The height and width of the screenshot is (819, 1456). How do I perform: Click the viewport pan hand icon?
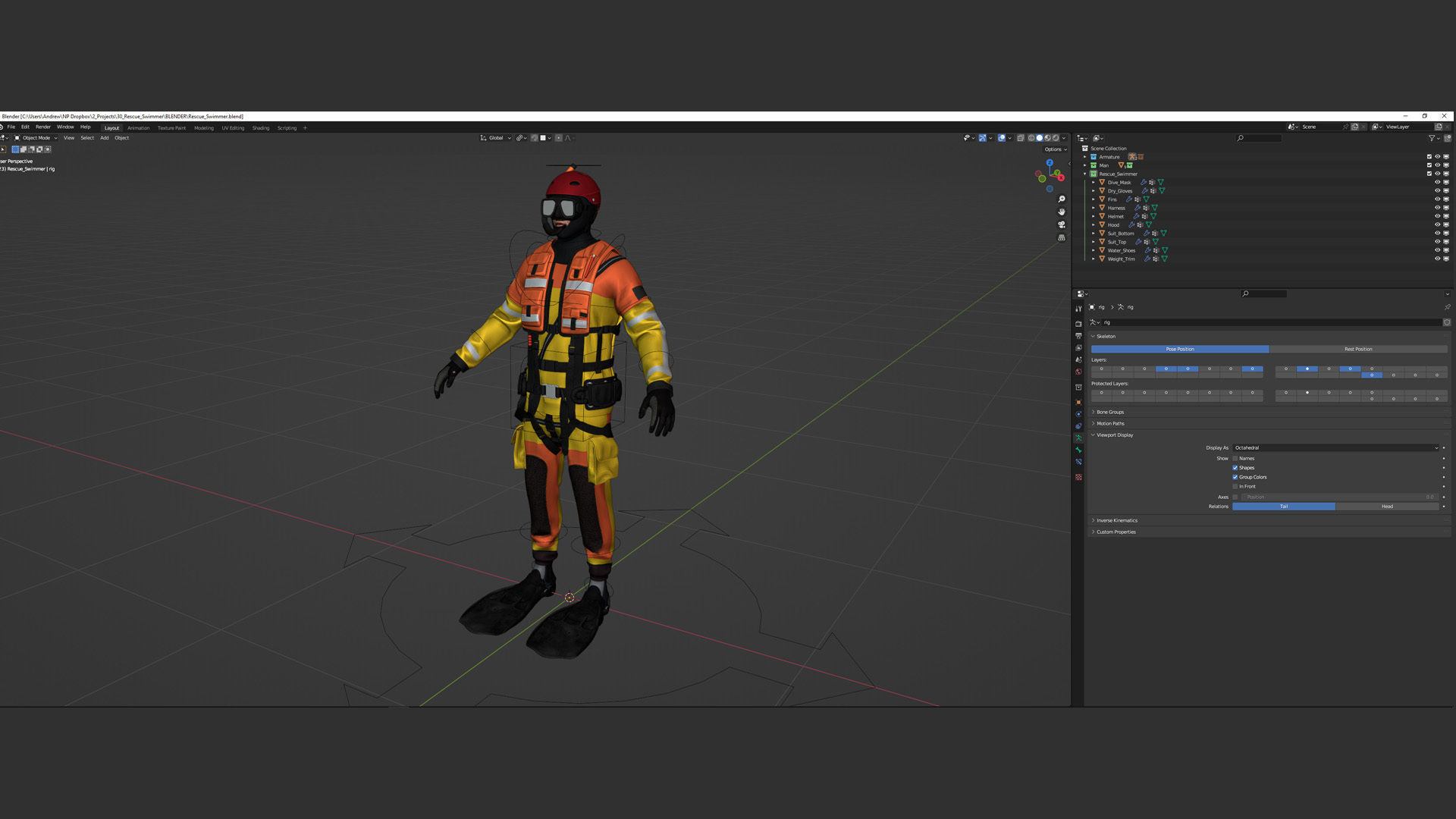coord(1062,212)
